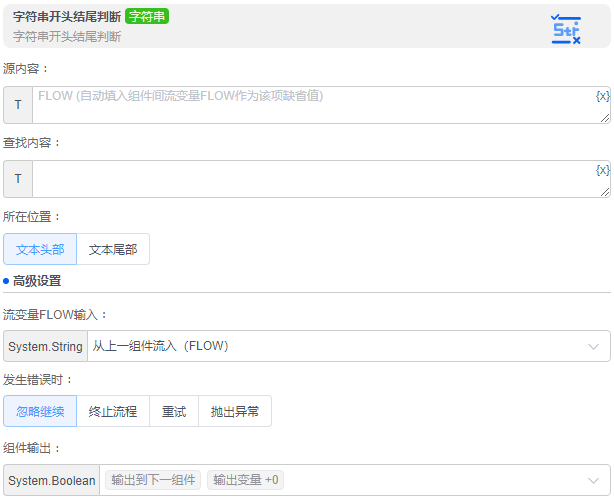Choose 重试 on error

tap(174, 411)
